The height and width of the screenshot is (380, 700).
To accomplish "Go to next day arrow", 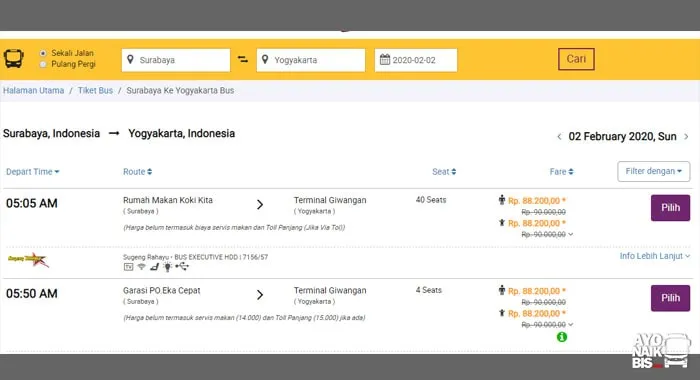I will pyautogui.click(x=687, y=137).
